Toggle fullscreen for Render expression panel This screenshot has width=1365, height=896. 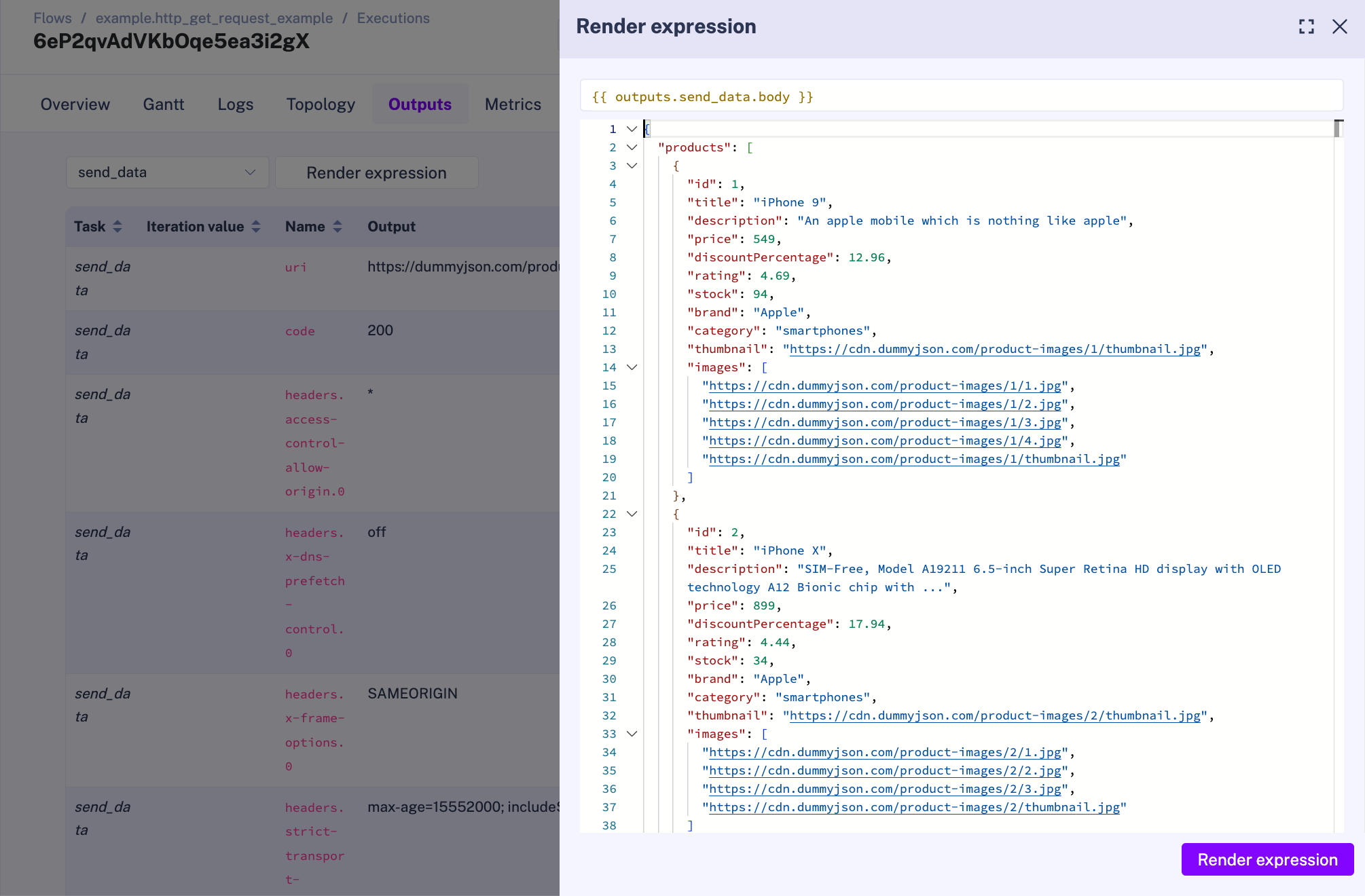click(1307, 26)
